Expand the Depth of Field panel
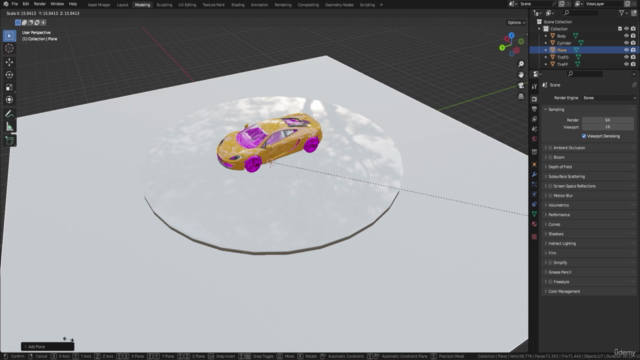Screen dimensions: 640x360 click(x=590, y=167)
